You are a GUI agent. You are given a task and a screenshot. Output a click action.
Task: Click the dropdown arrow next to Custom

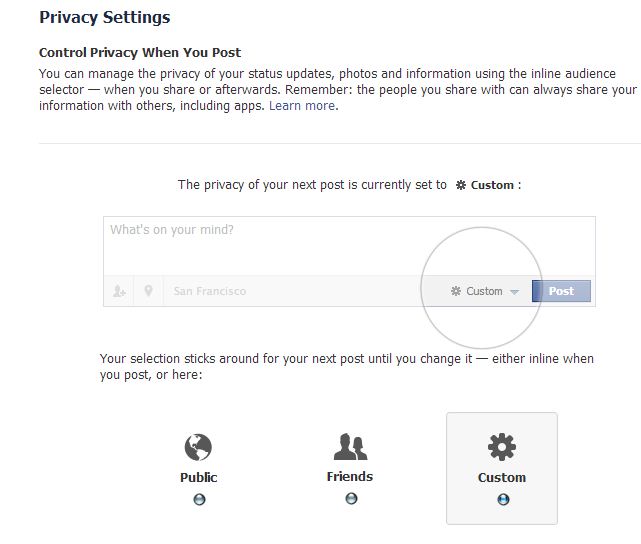click(514, 292)
